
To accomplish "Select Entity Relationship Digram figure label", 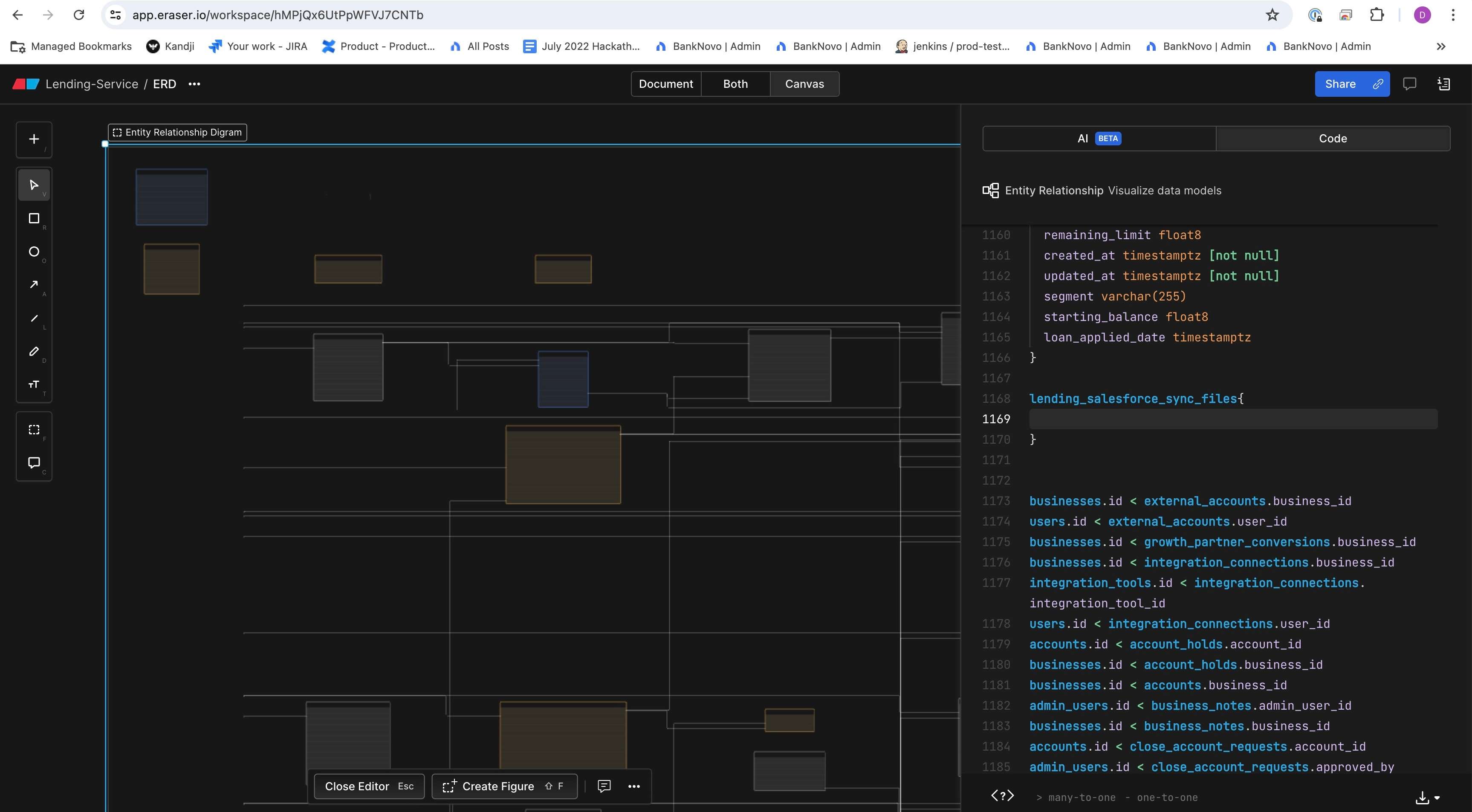I will (178, 132).
